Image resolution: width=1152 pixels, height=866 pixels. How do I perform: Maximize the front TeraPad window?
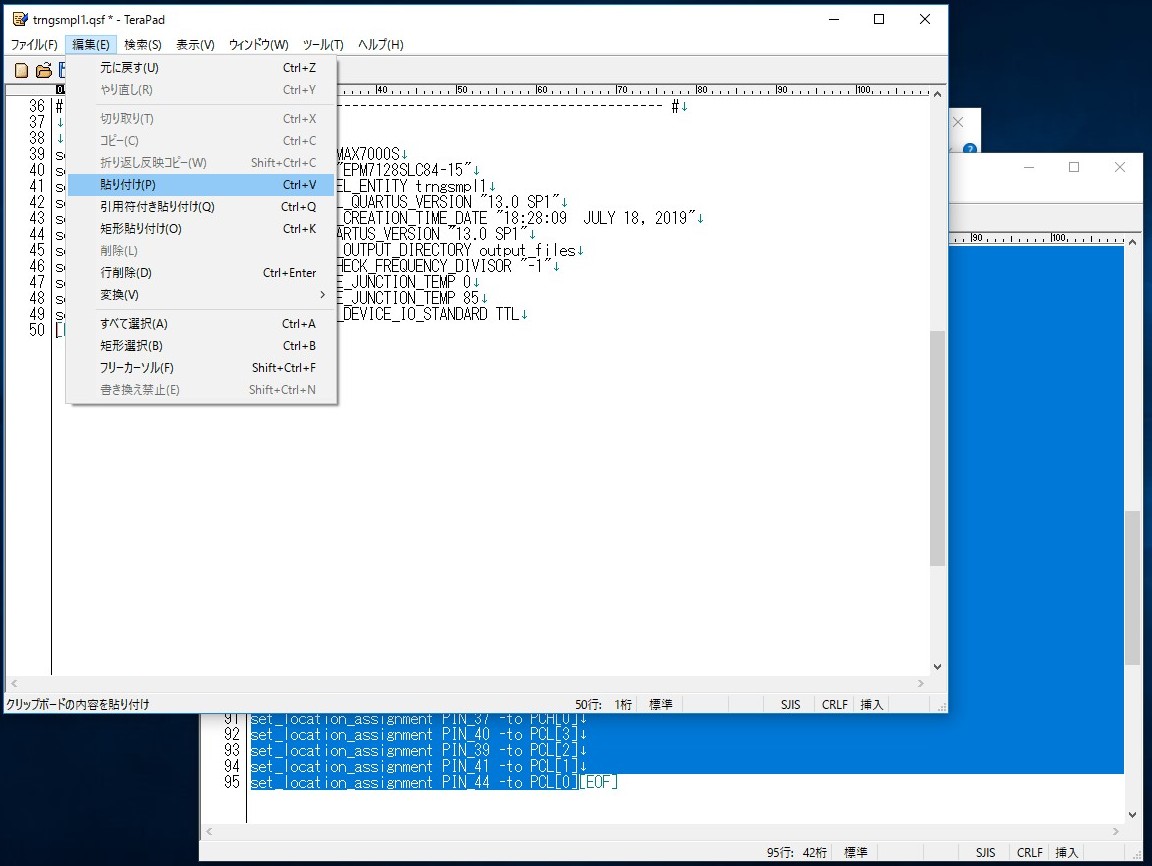(879, 20)
